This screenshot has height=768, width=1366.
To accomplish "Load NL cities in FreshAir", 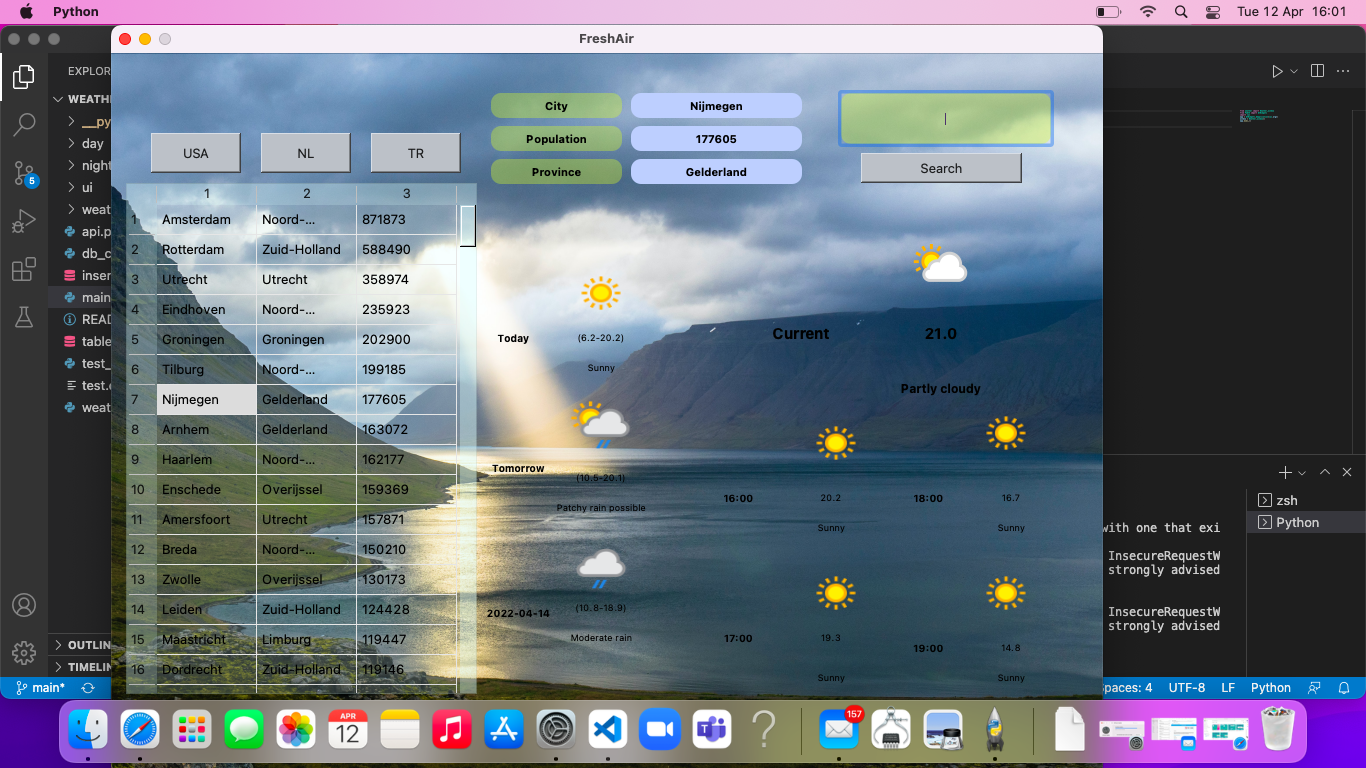I will point(306,153).
